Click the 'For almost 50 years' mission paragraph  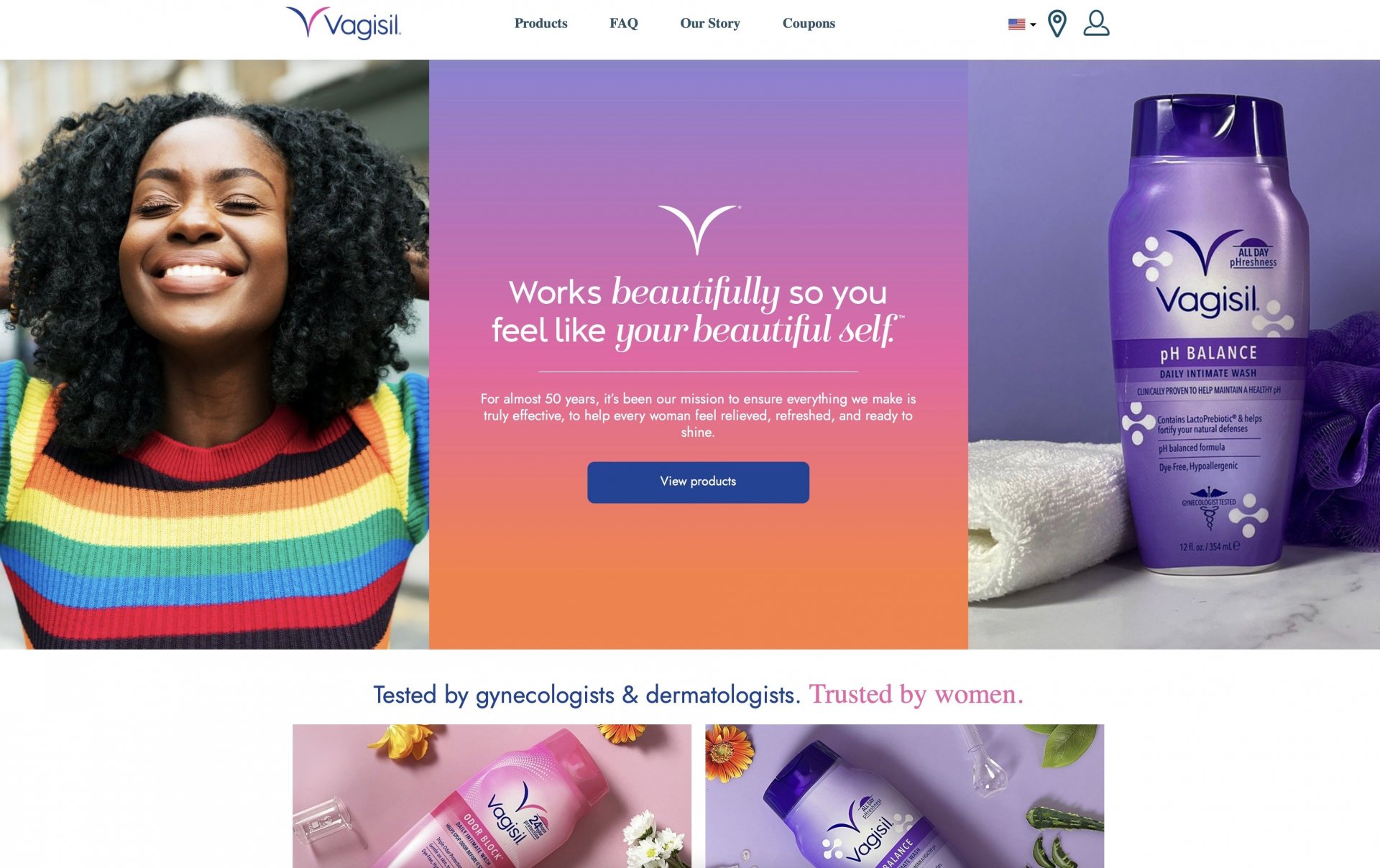pos(698,415)
